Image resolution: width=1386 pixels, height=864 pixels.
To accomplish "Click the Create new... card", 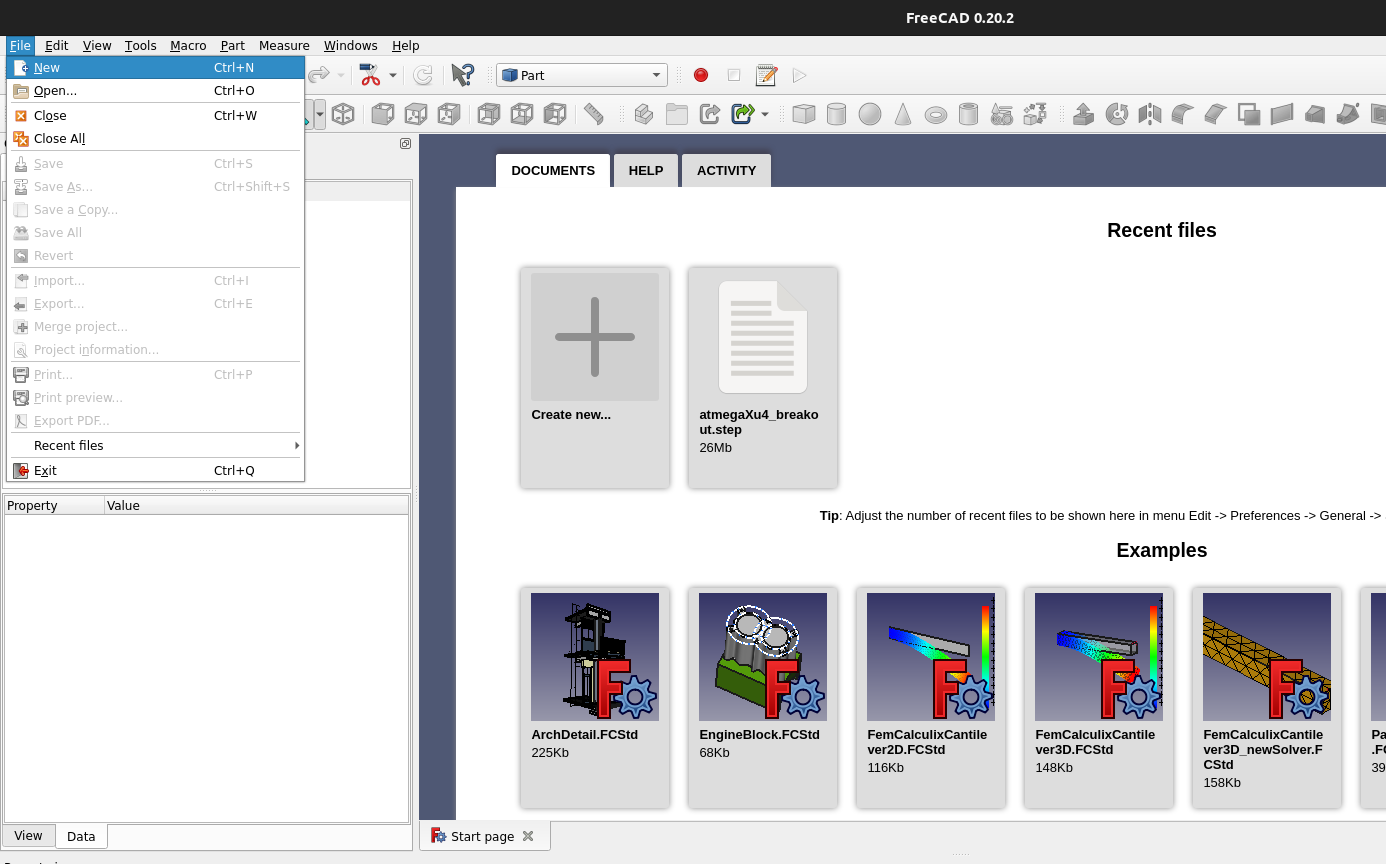I will (595, 378).
